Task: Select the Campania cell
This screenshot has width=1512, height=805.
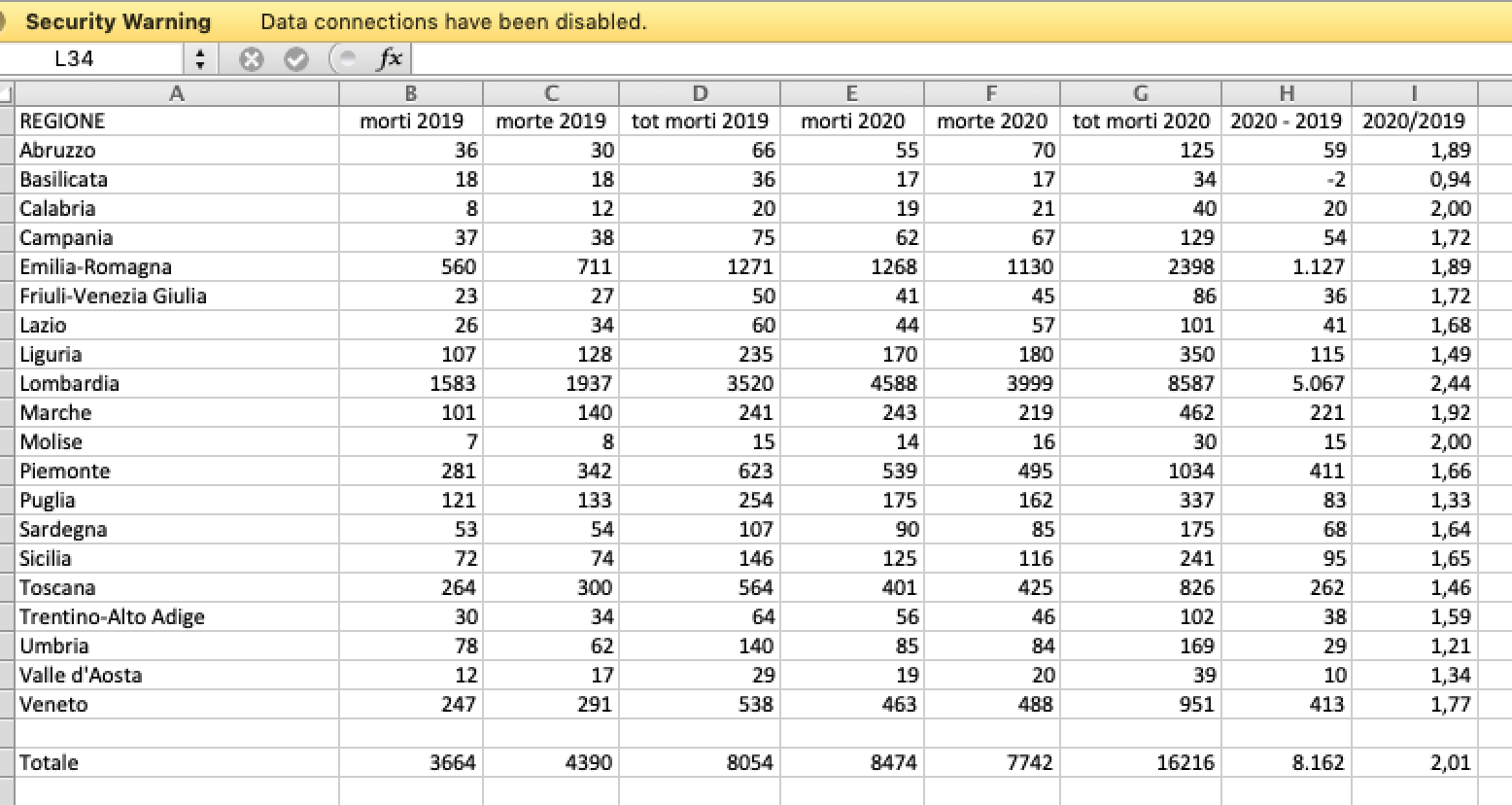Action: [177, 237]
